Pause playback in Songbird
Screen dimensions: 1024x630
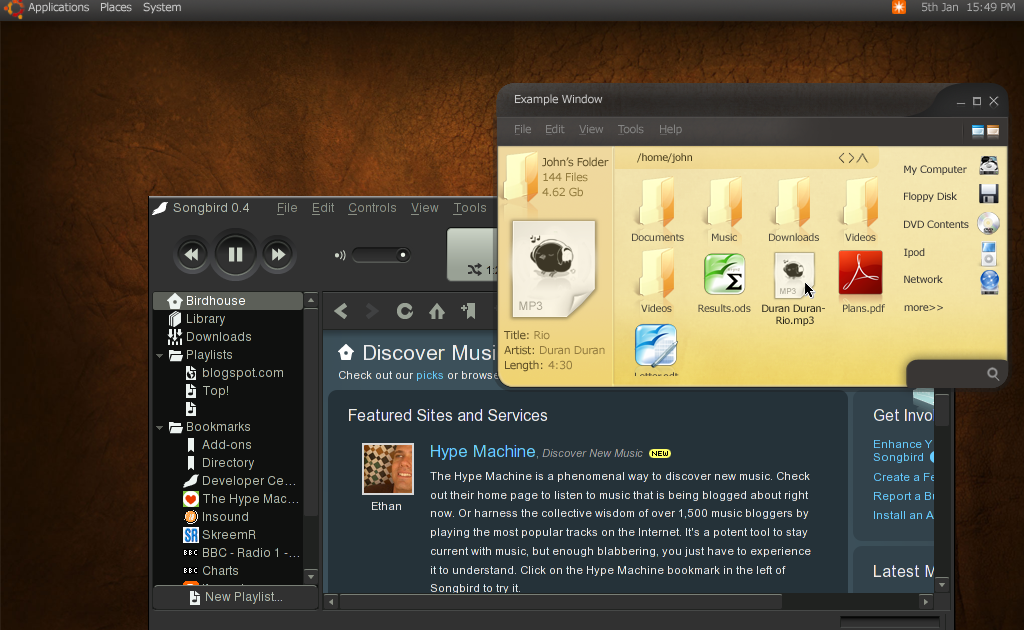click(x=235, y=254)
